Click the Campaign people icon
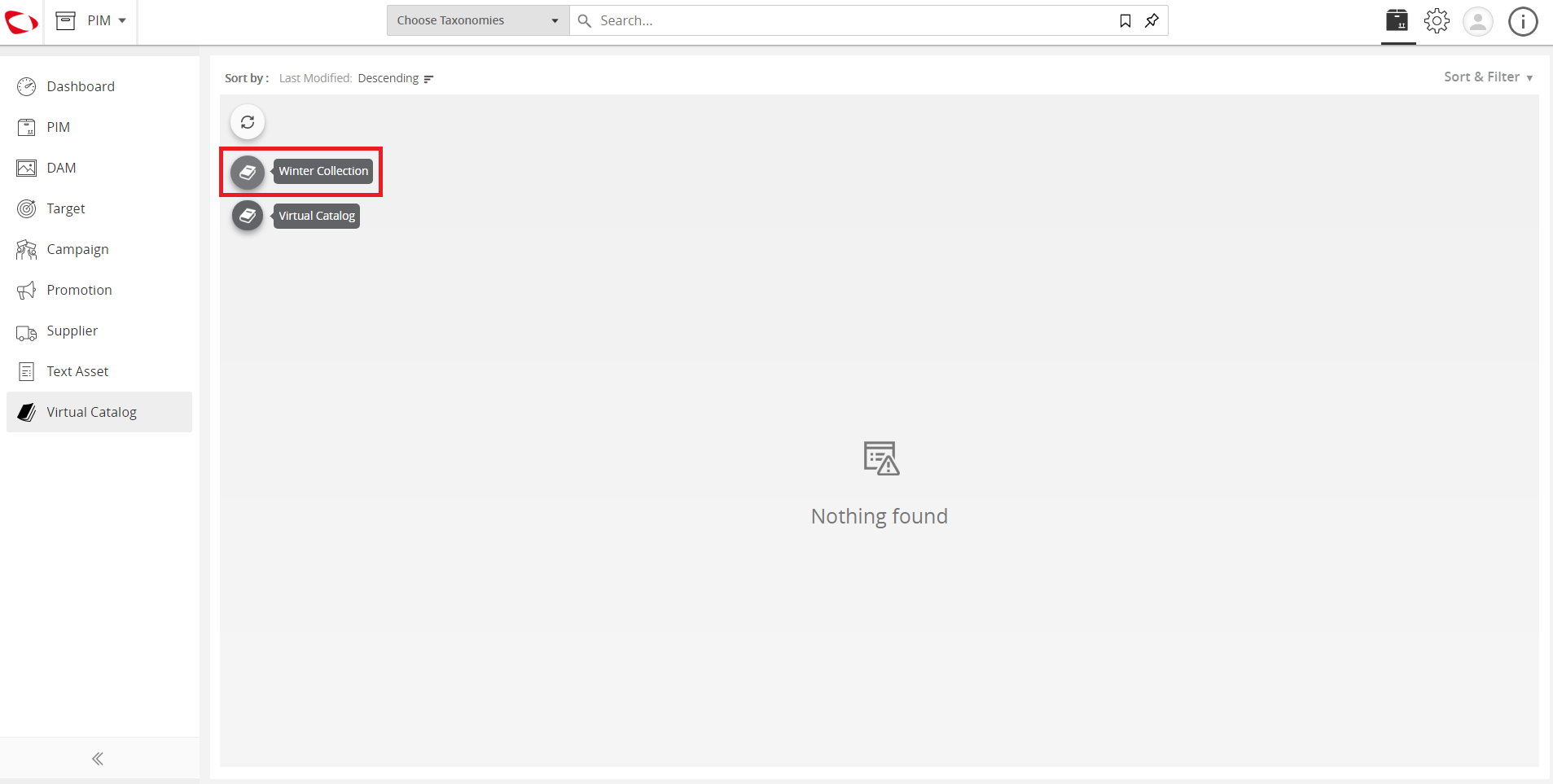 pos(27,249)
